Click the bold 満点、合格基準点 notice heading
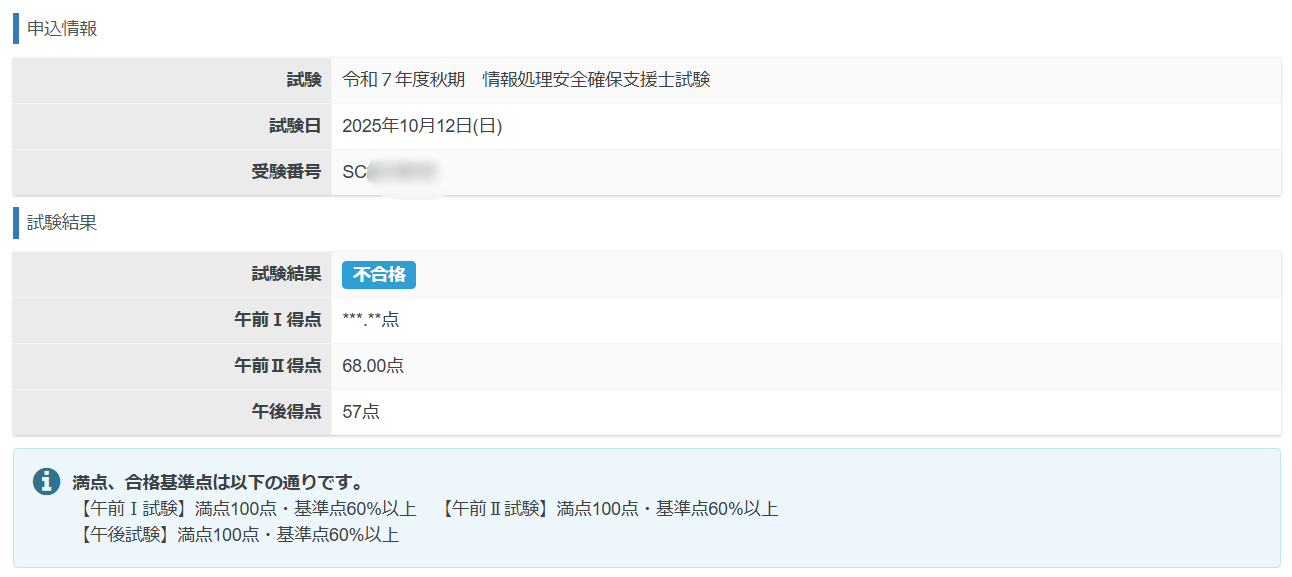Image resolution: width=1292 pixels, height=577 pixels. pos(217,483)
